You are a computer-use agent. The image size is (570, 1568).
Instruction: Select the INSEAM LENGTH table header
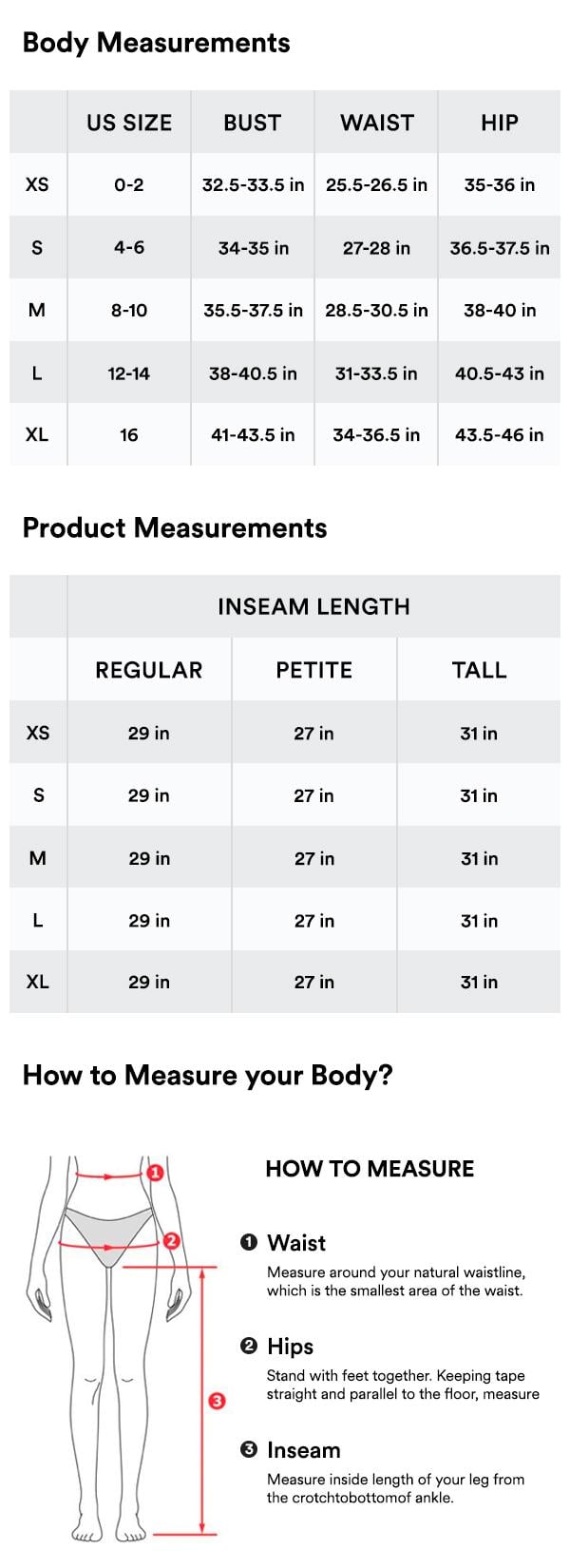tap(313, 606)
